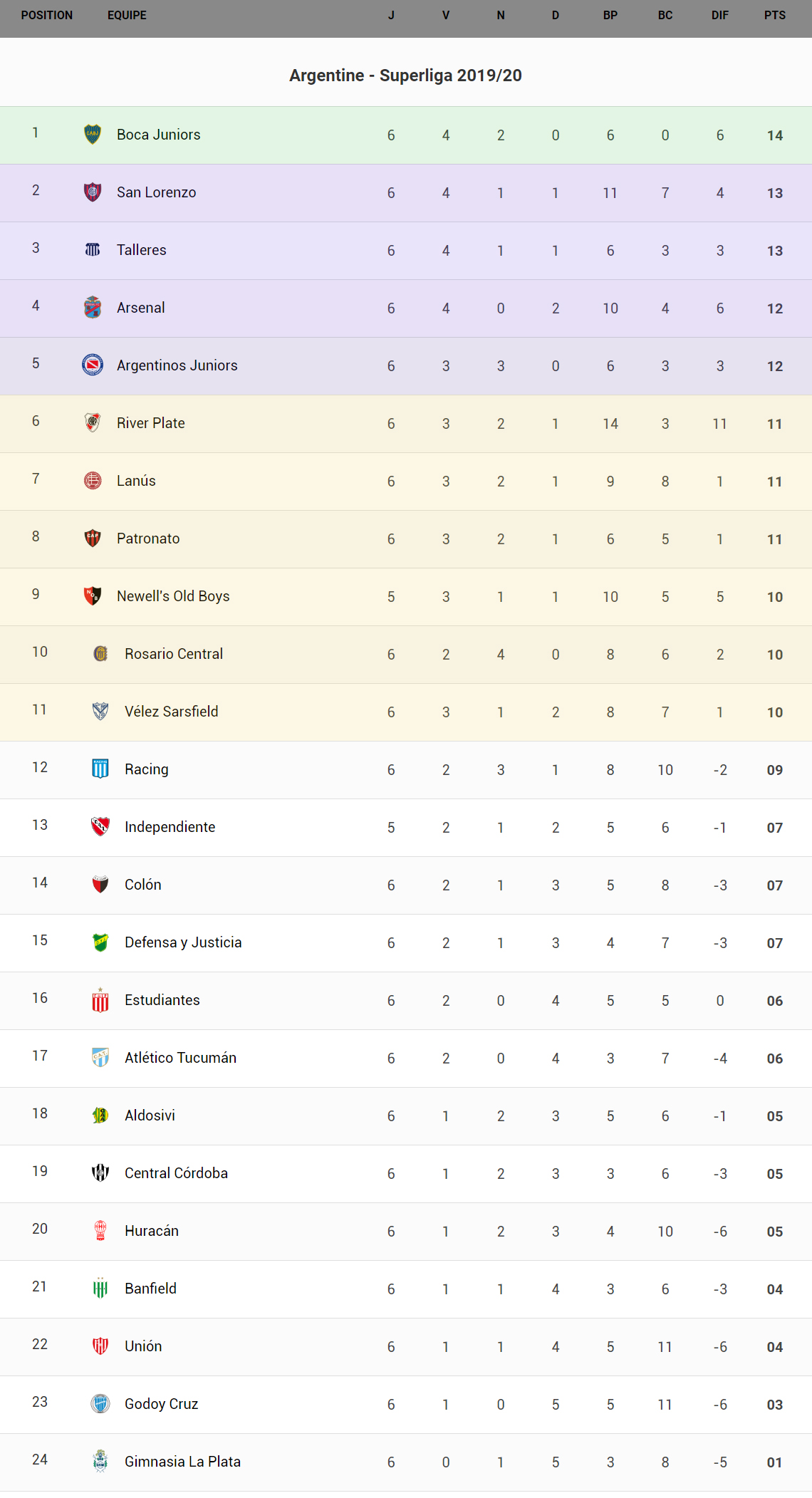The image size is (812, 1498).
Task: Click the Defensa y Justicia crest
Action: 100,942
